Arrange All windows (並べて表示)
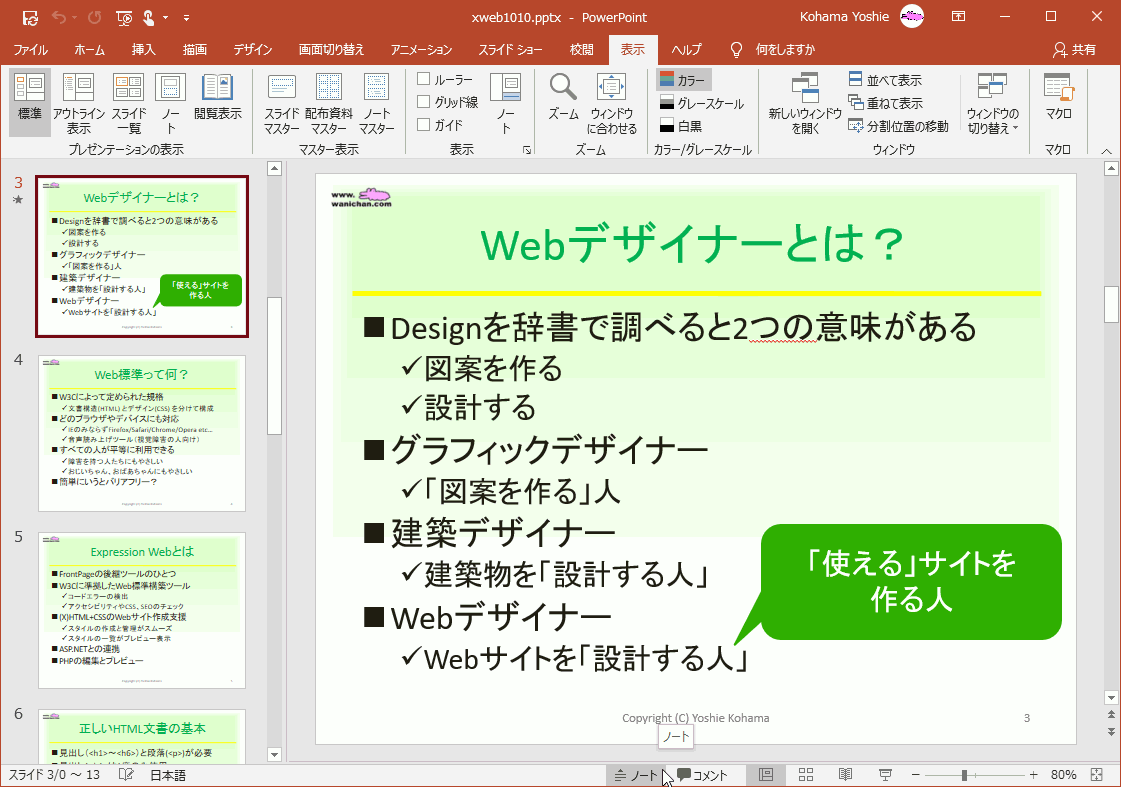The height and width of the screenshot is (787, 1121). click(885, 79)
